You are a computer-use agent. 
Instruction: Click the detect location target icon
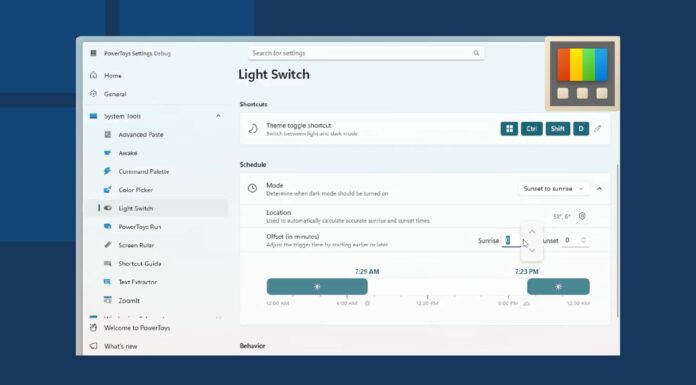(582, 216)
